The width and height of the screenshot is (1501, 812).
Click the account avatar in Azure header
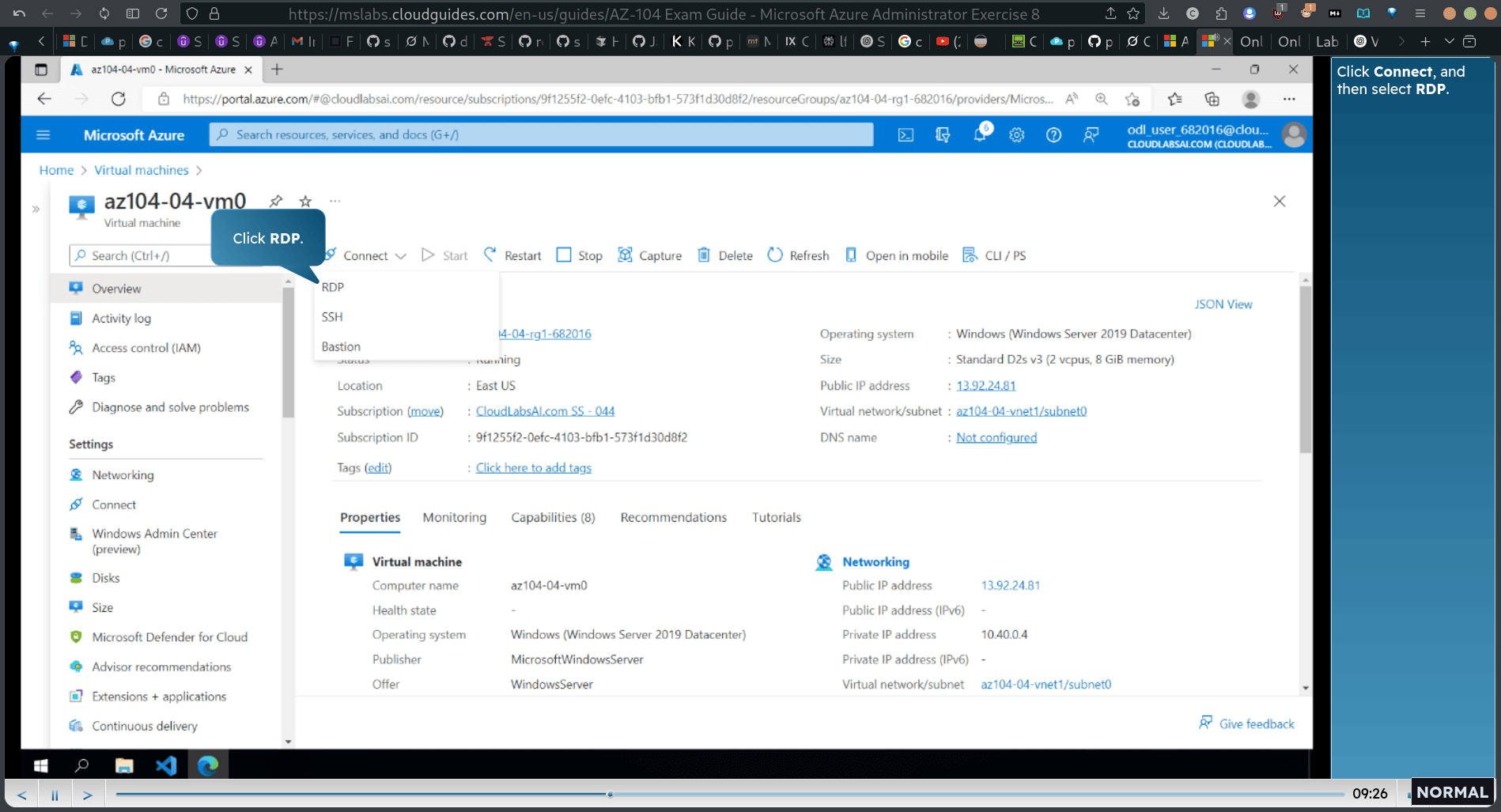(1294, 135)
